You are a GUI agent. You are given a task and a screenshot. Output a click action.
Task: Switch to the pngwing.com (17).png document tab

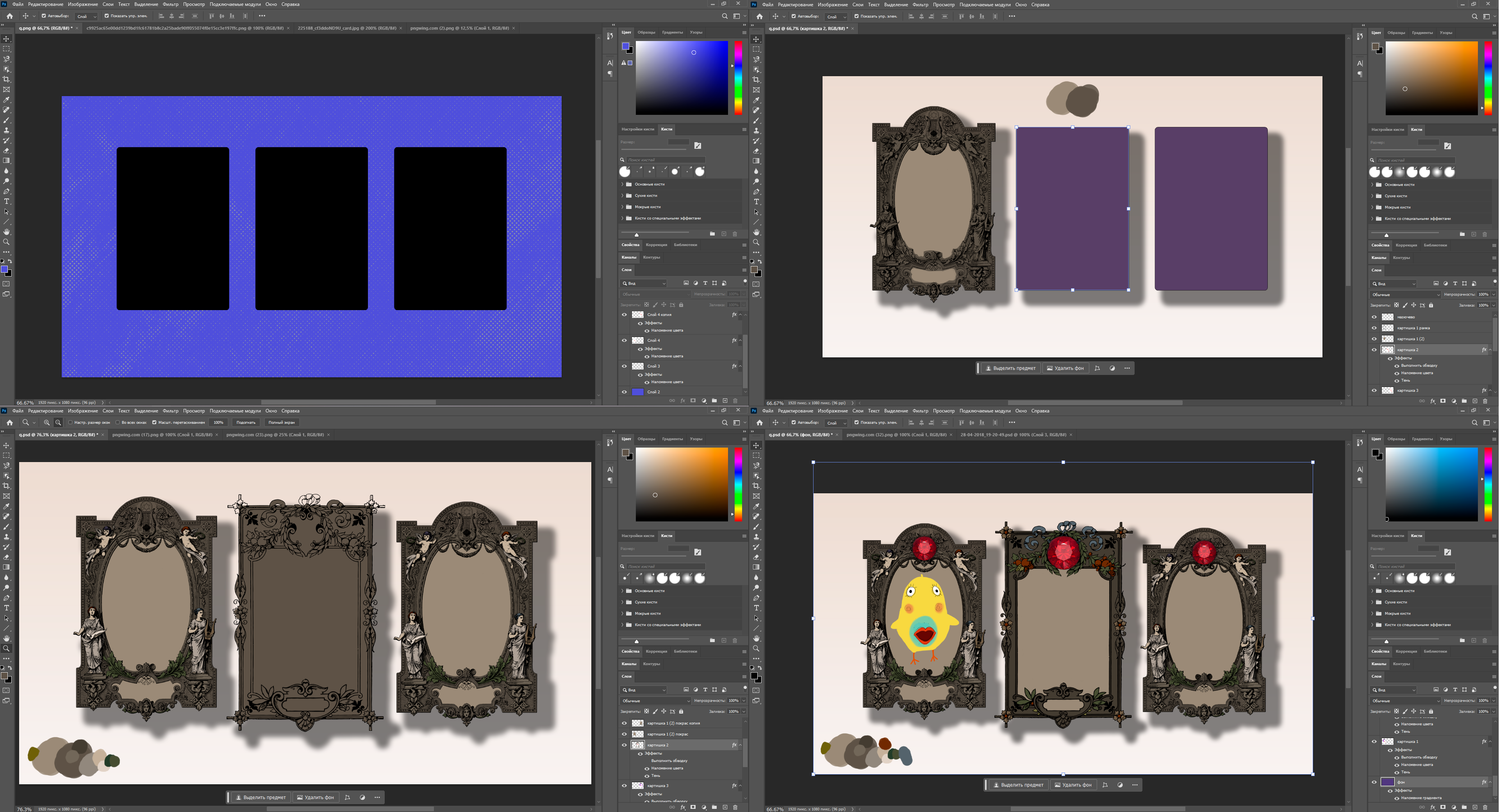pos(162,435)
